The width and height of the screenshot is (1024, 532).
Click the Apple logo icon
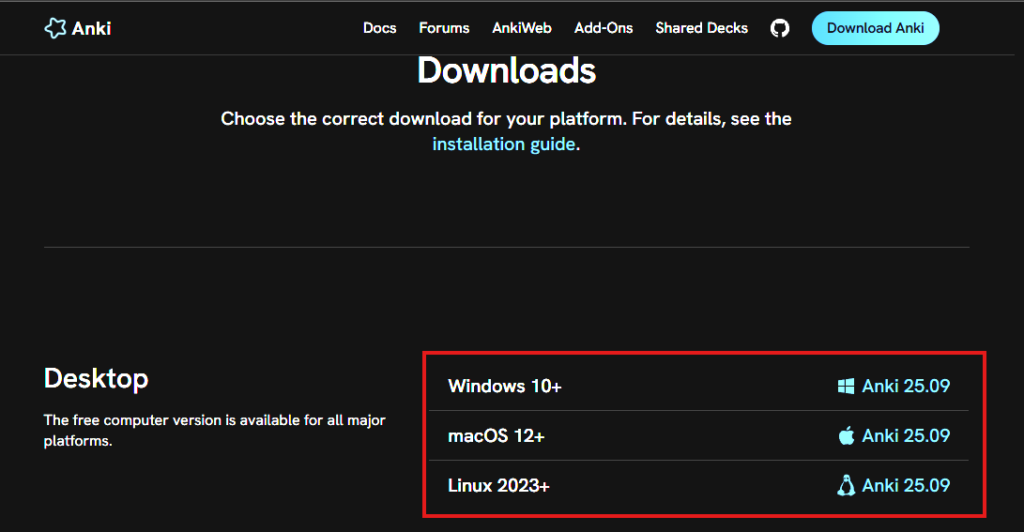(846, 436)
